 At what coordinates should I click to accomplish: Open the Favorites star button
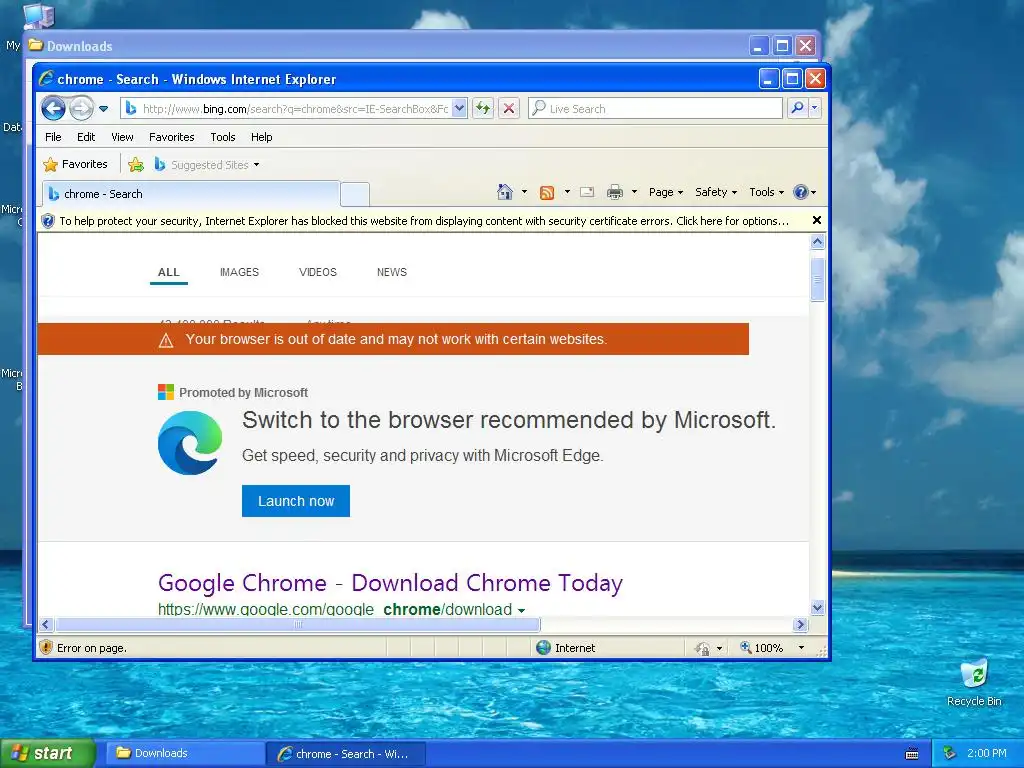pyautogui.click(x=74, y=165)
